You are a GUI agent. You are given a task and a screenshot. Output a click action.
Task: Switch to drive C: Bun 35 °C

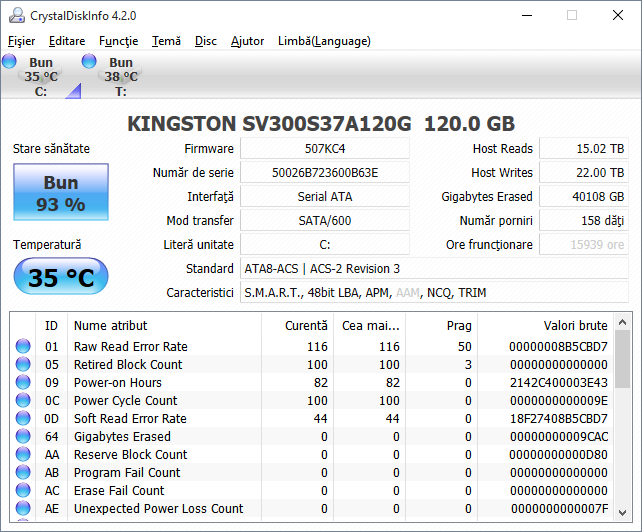click(41, 76)
